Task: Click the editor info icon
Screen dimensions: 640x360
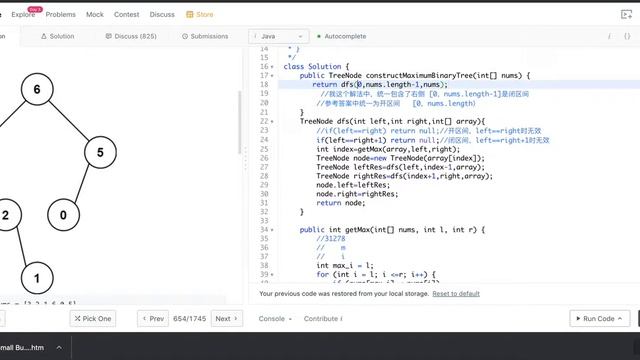Action: 609,36
